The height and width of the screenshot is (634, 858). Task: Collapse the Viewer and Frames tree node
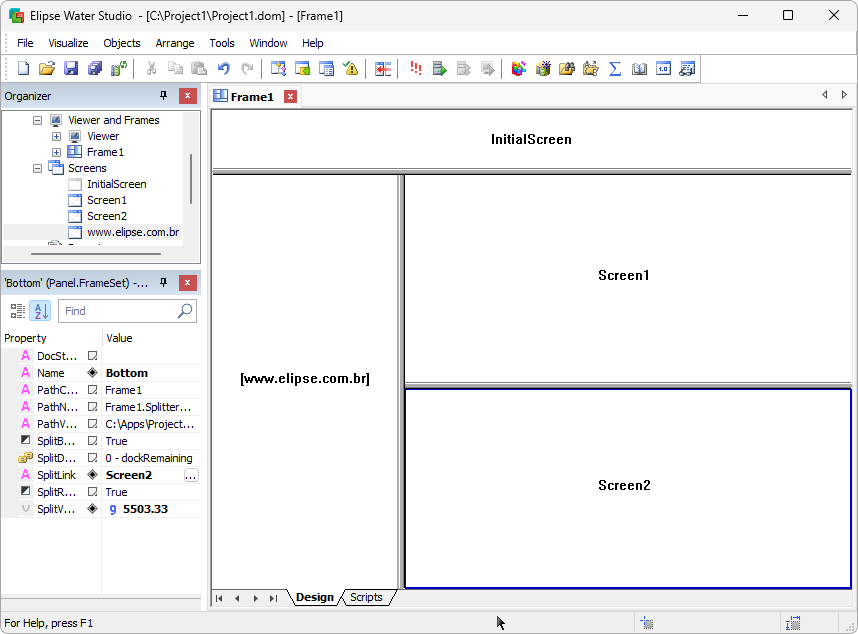38,120
